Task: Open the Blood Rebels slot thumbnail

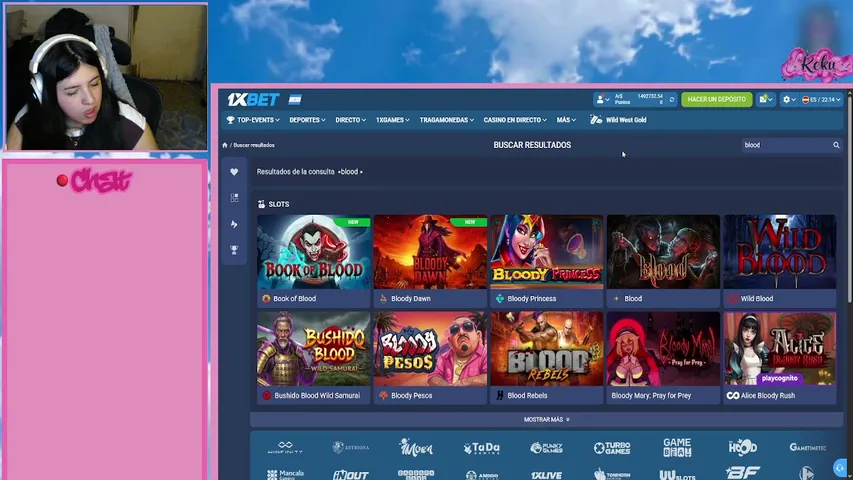Action: (x=547, y=349)
